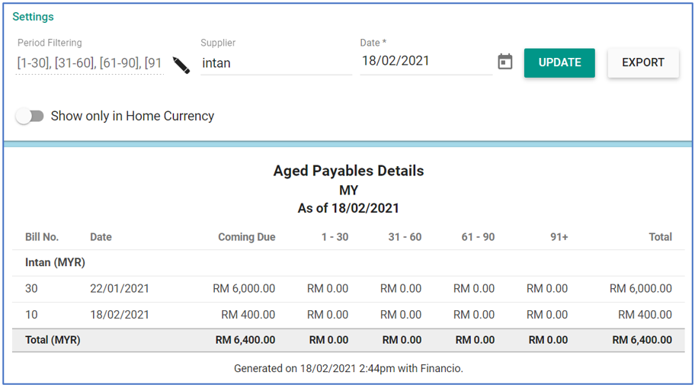The width and height of the screenshot is (696, 386).
Task: Click the 91+ column header
Action: pos(559,237)
